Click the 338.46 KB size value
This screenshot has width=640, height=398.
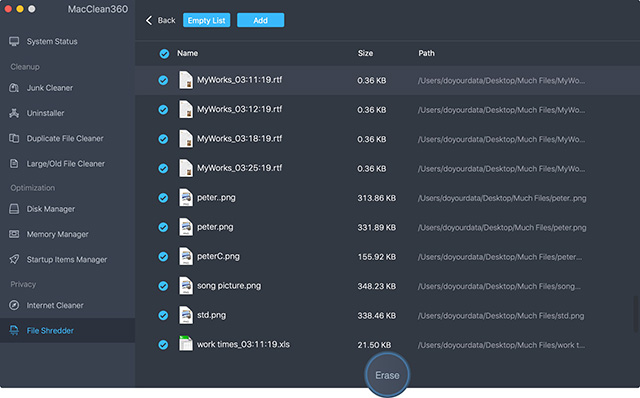(x=376, y=316)
